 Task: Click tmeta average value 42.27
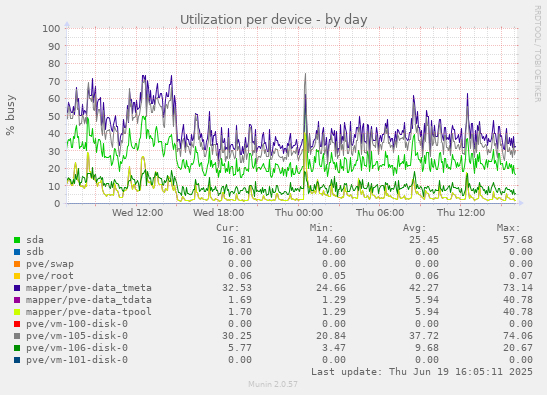point(424,288)
